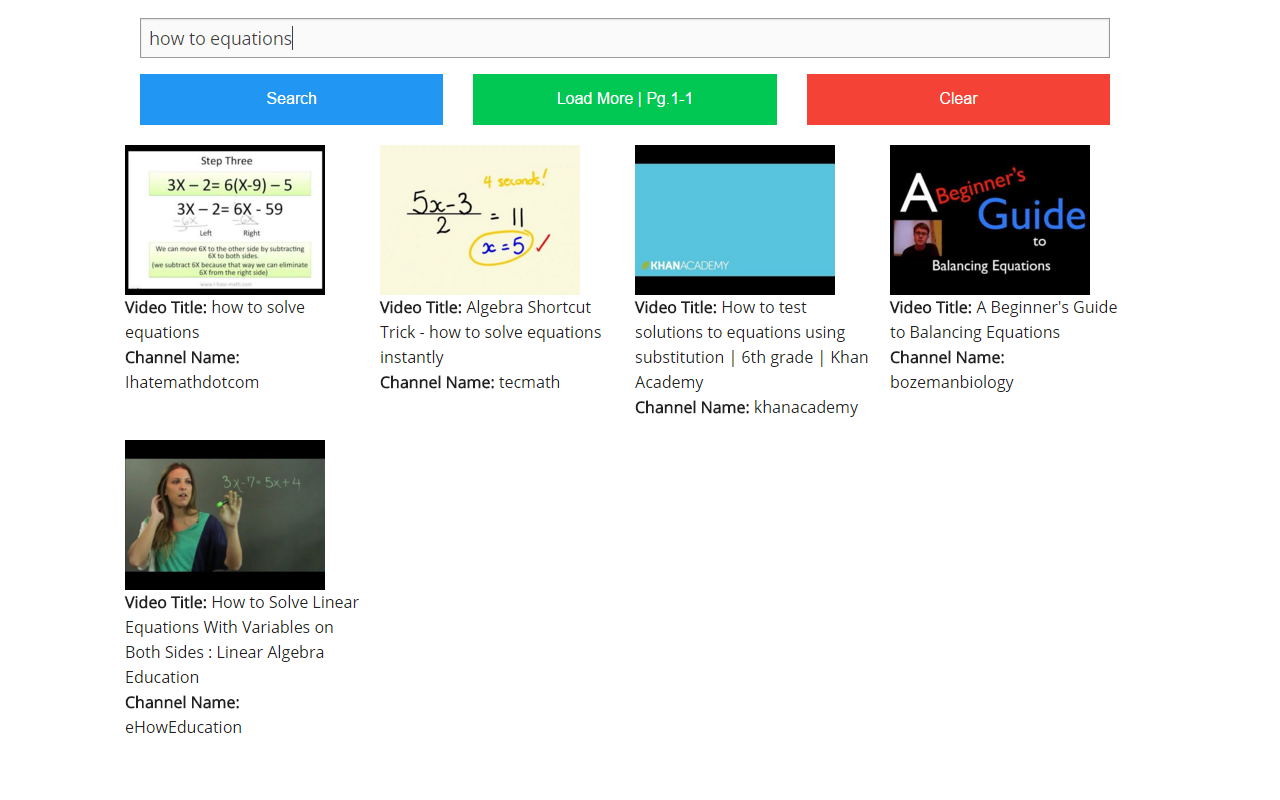Image resolution: width=1280 pixels, height=800 pixels.
Task: Open the eHowEducation channel link
Action: (x=183, y=727)
